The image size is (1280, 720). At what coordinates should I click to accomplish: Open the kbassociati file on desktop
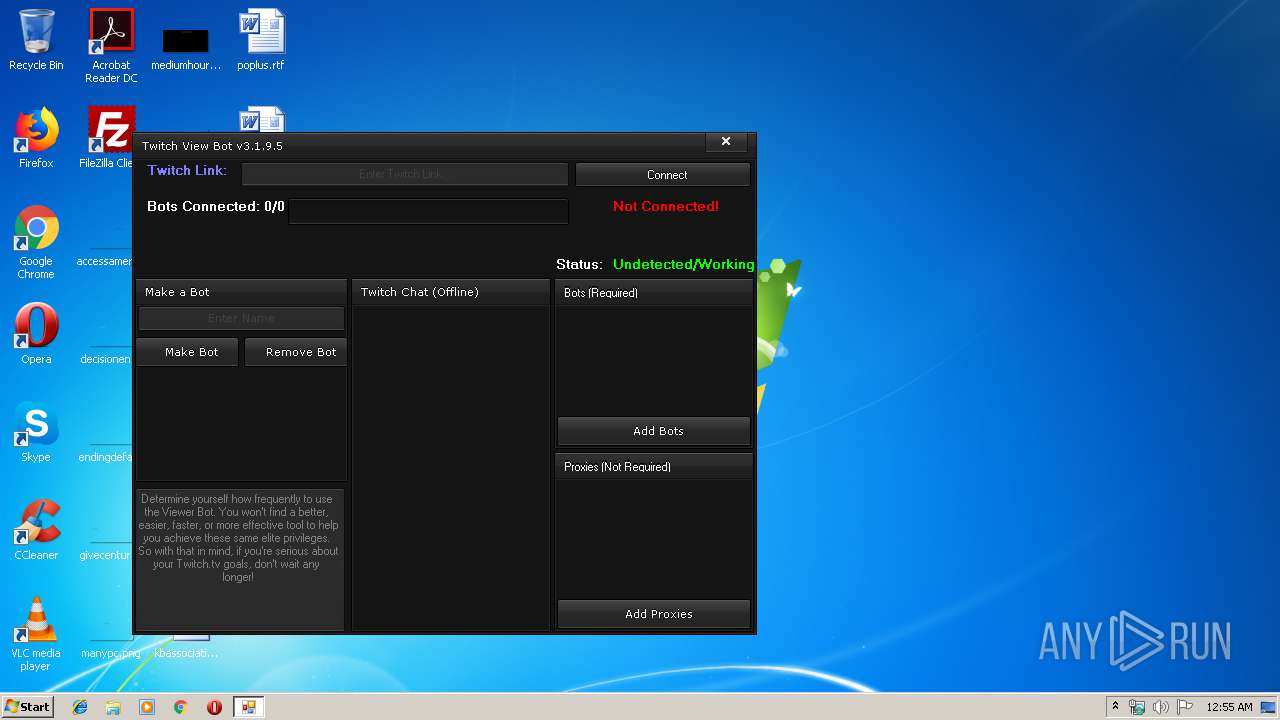(186, 646)
